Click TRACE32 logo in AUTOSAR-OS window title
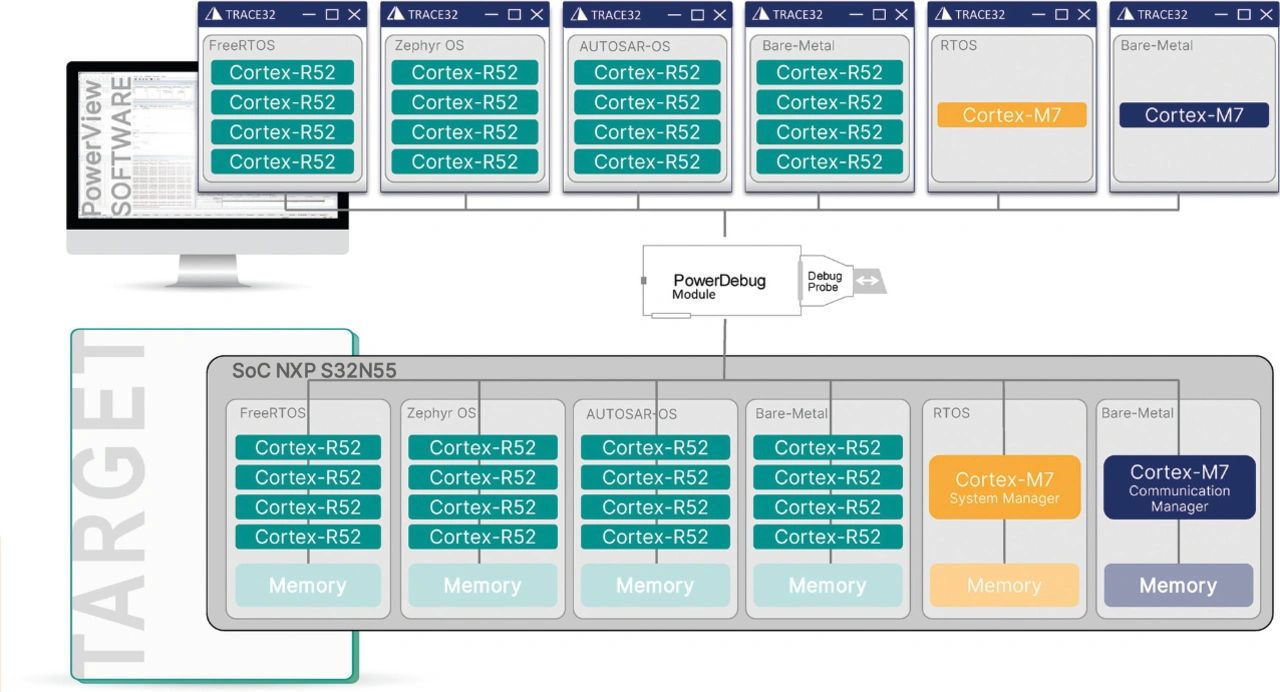Image resolution: width=1280 pixels, height=692 pixels. coord(578,14)
